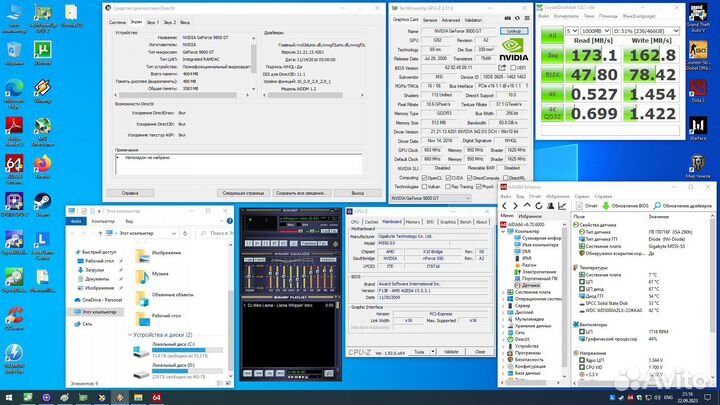This screenshot has height=405, width=720.
Task: Toggle the PhysX checkbox in GPU-Z
Action: pyautogui.click(x=479, y=187)
